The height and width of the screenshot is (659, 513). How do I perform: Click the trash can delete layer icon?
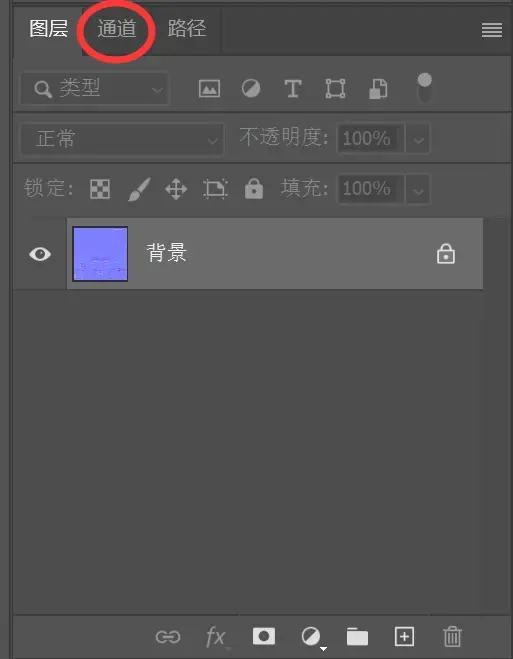tap(452, 637)
